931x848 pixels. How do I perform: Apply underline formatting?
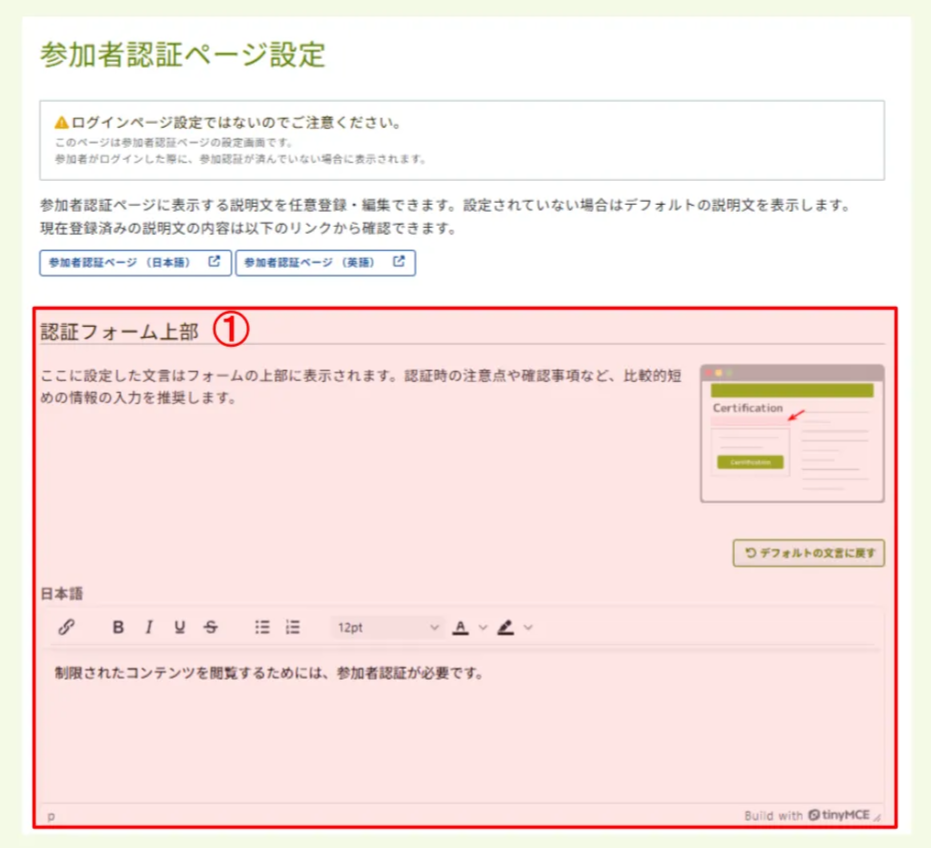(177, 627)
